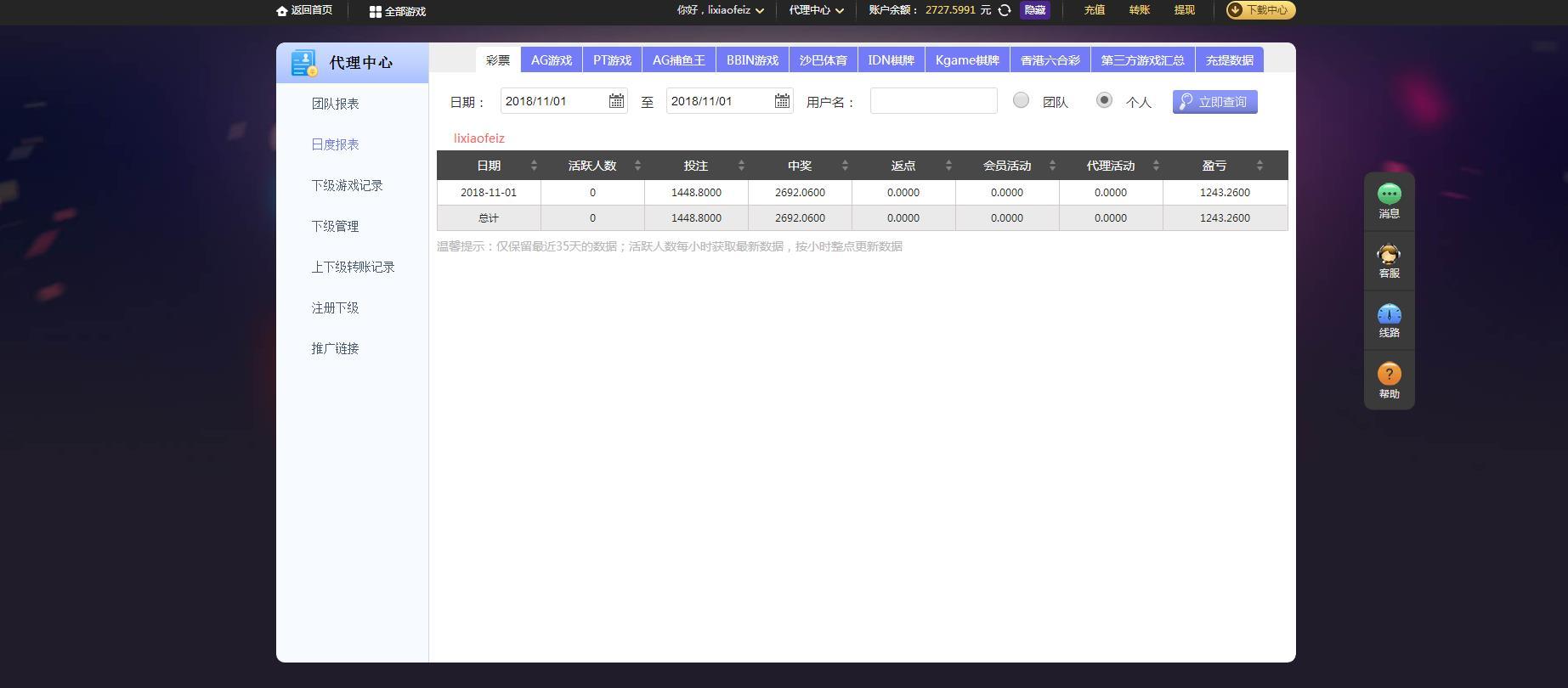Open 下级管理 in the sidebar

(x=336, y=226)
